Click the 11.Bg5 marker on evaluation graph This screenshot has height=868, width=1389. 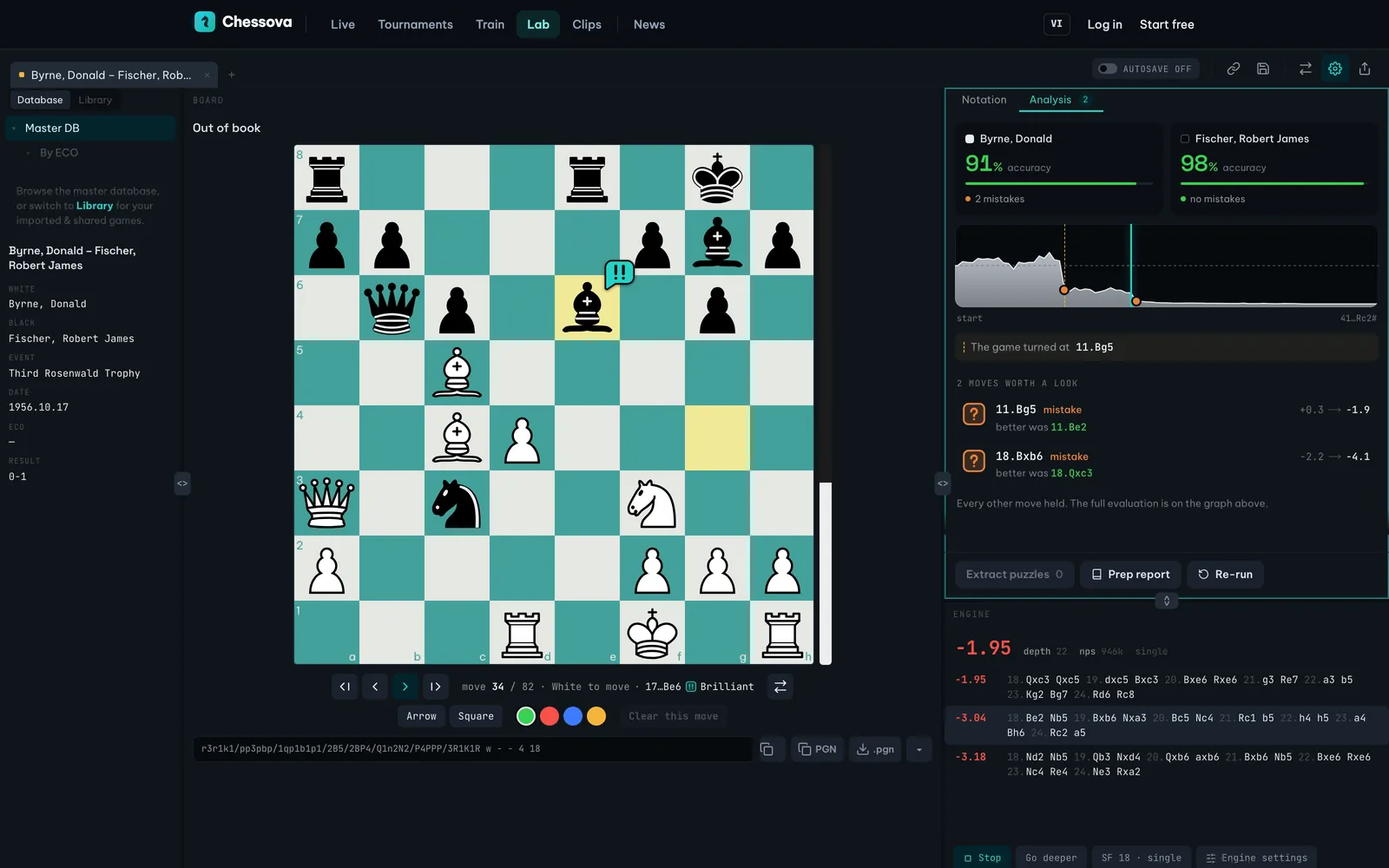pos(1064,290)
